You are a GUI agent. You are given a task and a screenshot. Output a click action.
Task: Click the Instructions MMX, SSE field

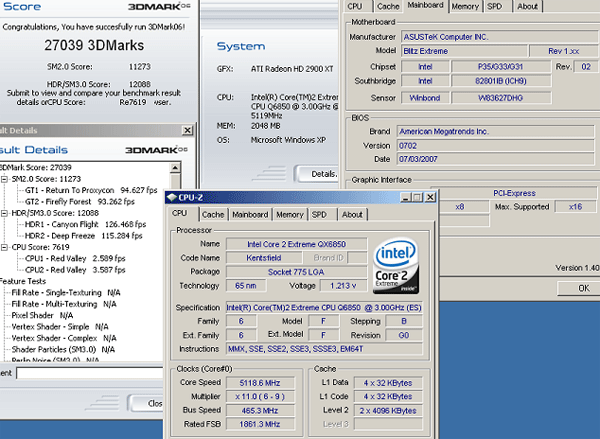(324, 349)
